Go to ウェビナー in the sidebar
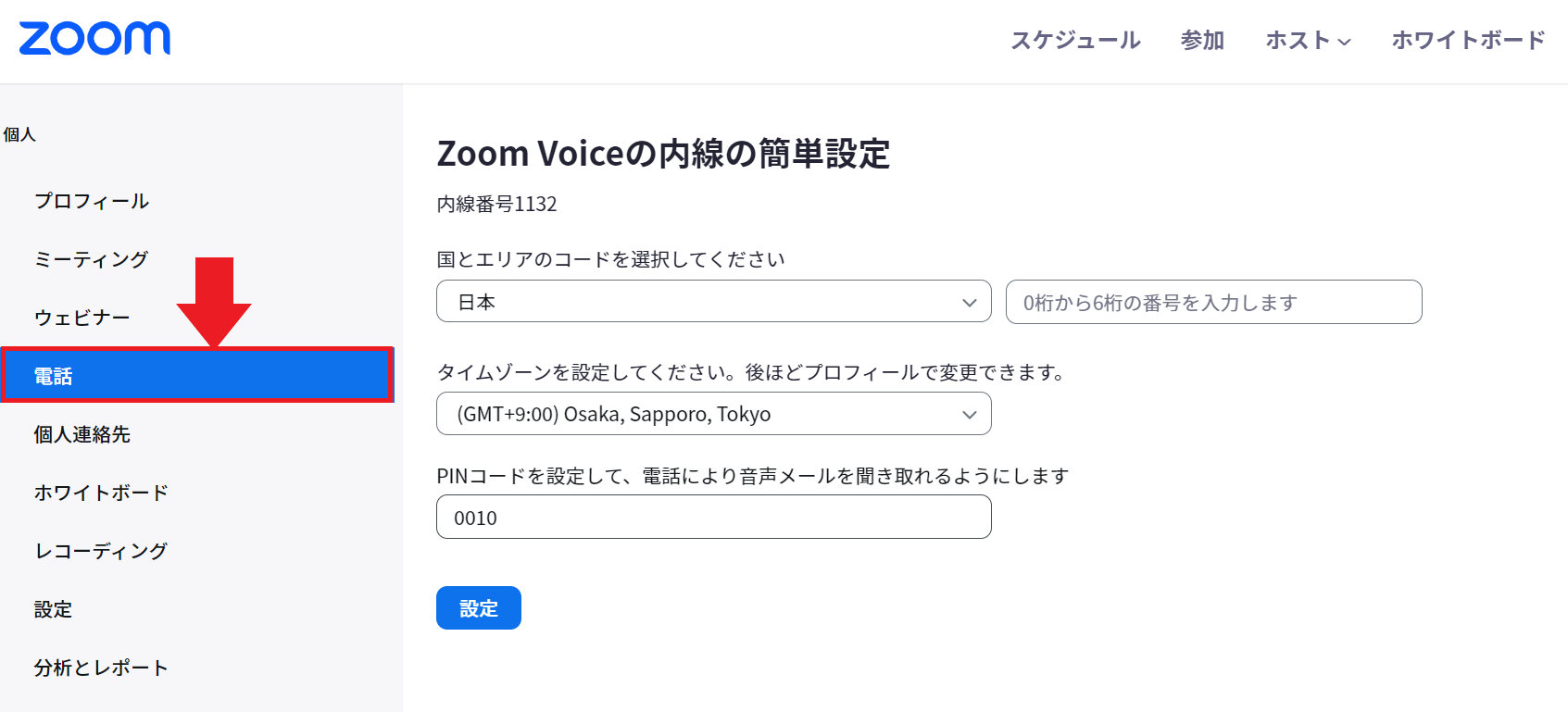Viewport: 1568px width, 712px height. click(x=82, y=318)
